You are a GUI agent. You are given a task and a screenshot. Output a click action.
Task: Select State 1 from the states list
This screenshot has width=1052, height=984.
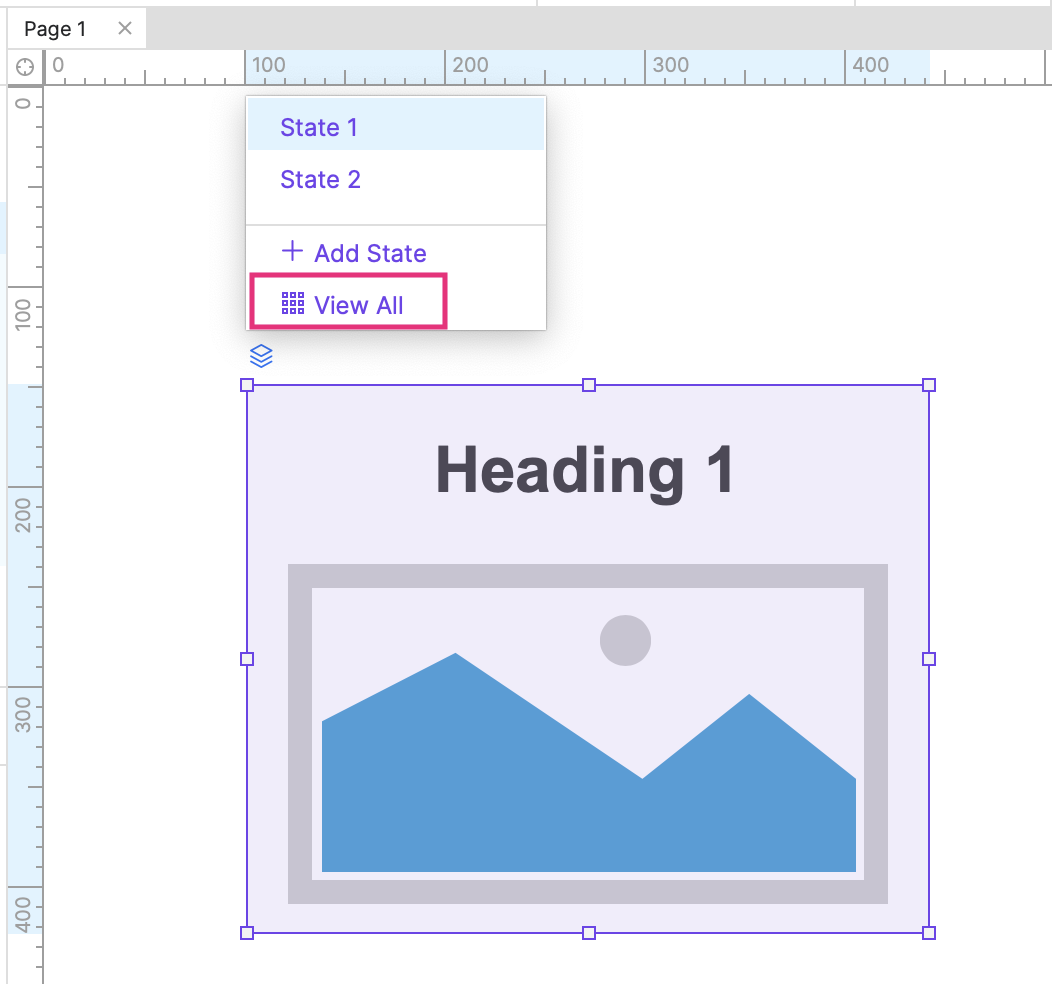[x=319, y=128]
